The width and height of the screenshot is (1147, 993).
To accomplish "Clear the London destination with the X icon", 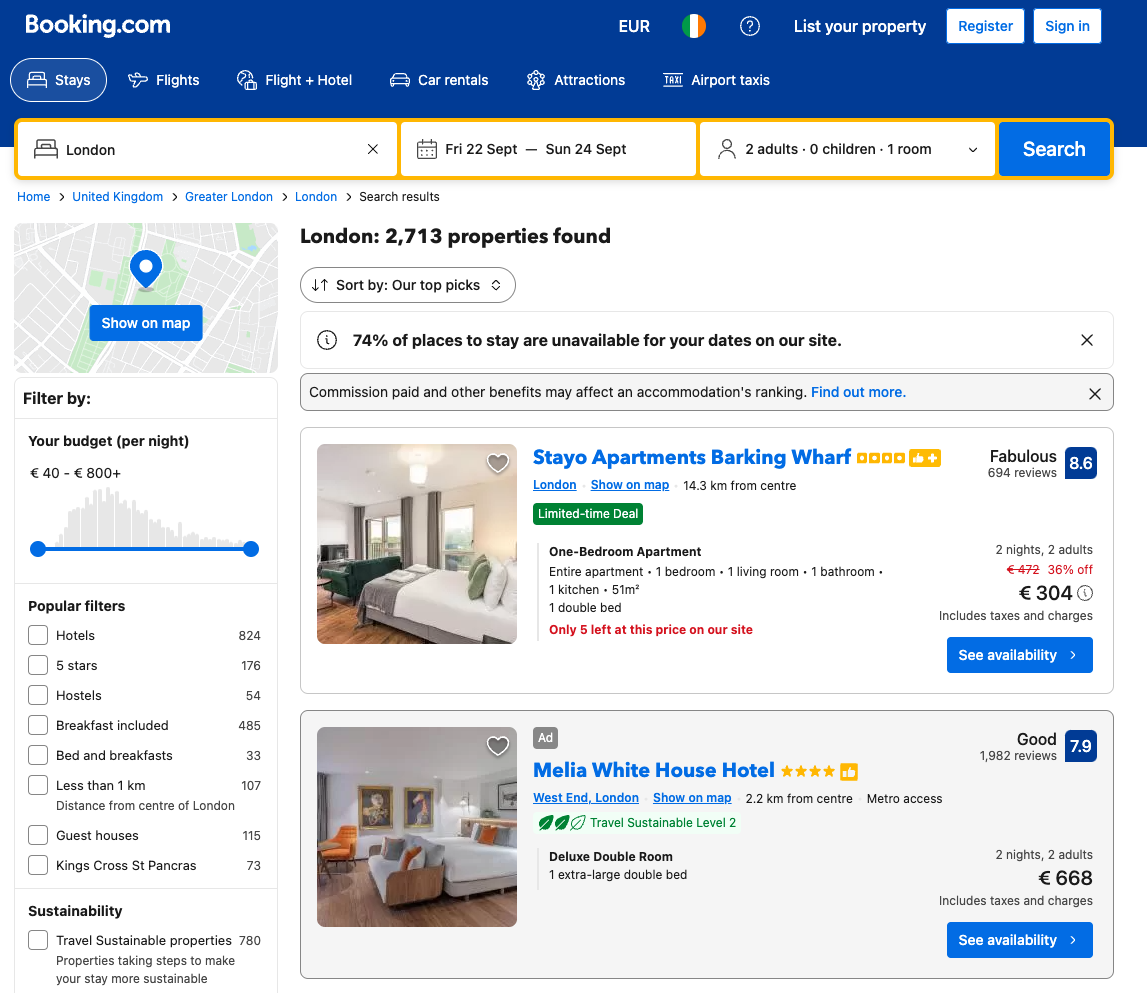I will pyautogui.click(x=373, y=149).
